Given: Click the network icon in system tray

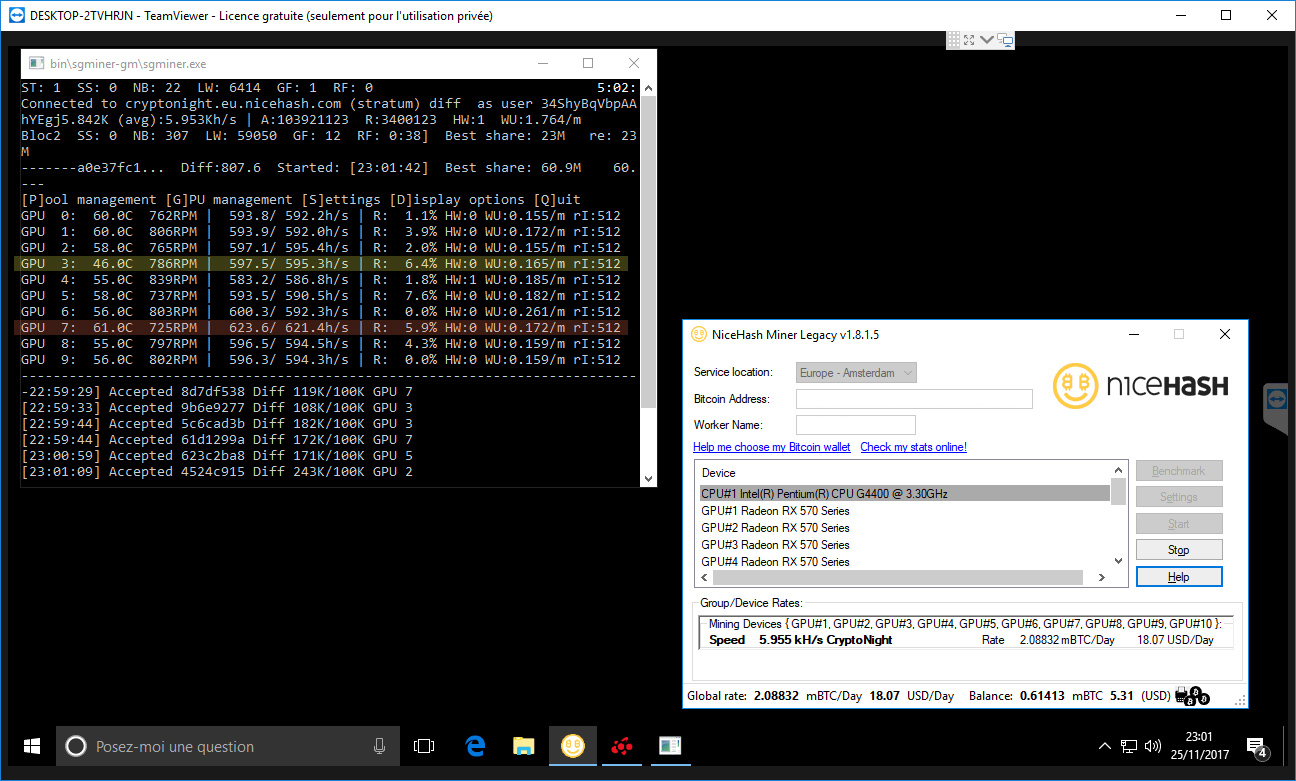Looking at the screenshot, I should coord(1129,746).
